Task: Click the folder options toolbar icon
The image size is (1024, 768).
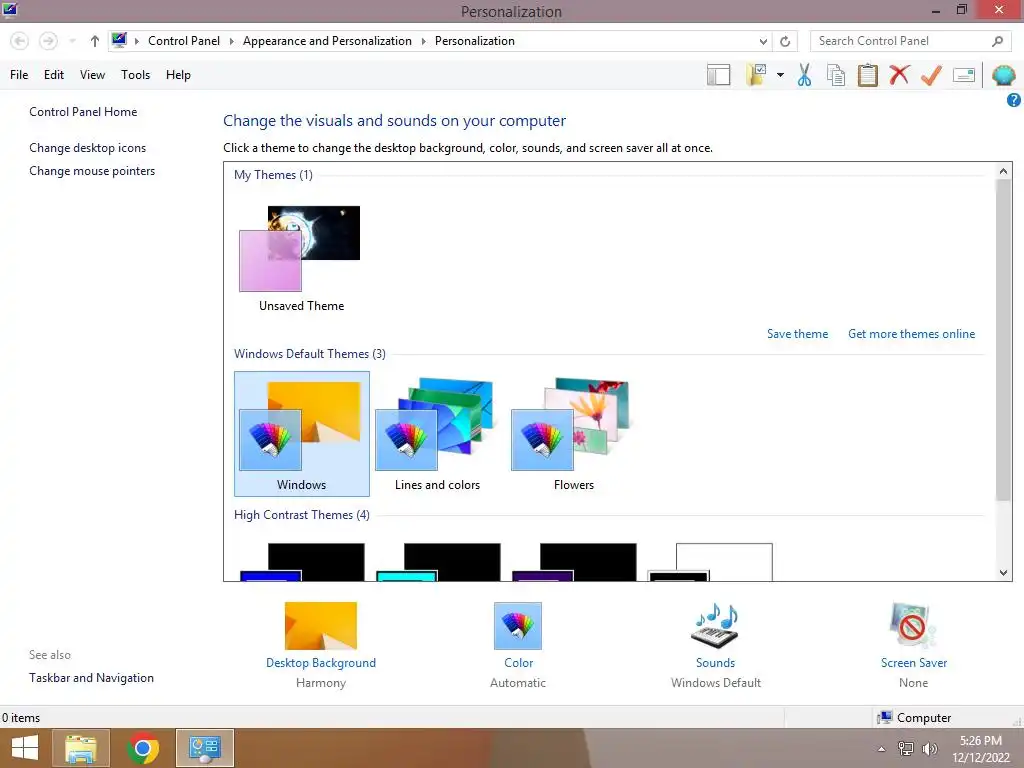Action: [x=756, y=74]
